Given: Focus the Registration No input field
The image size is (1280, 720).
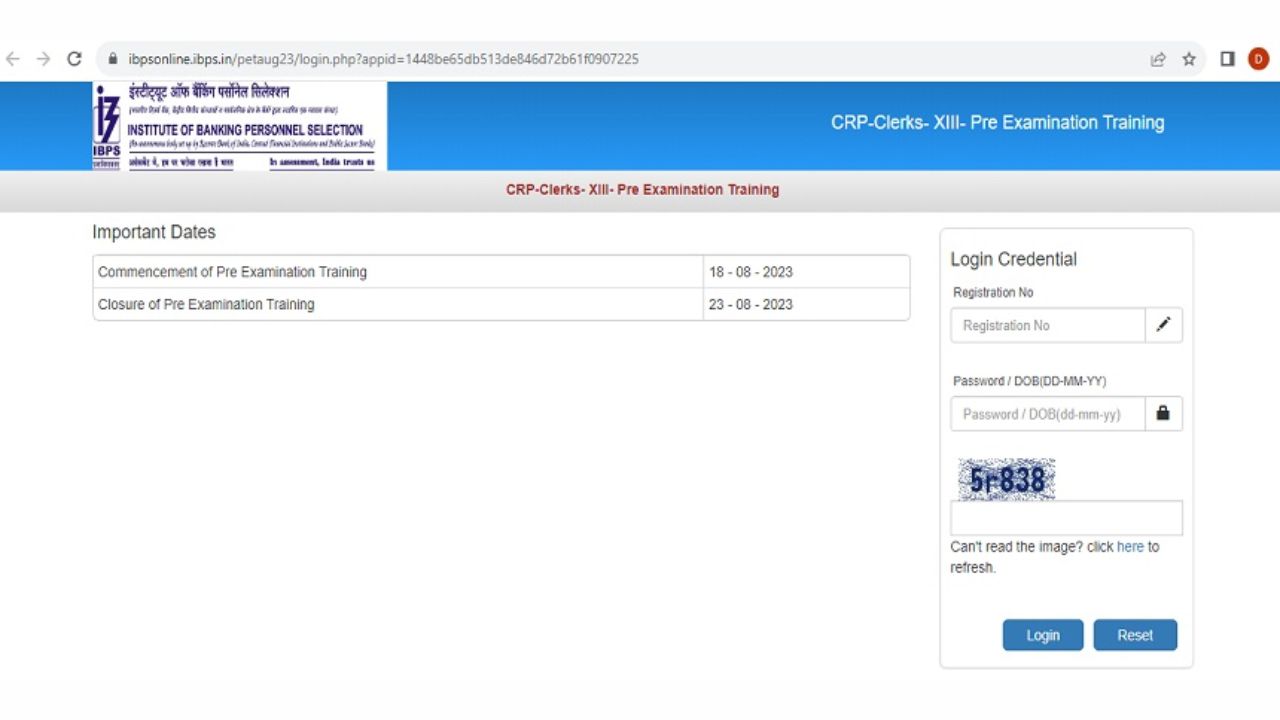Looking at the screenshot, I should coord(1048,325).
